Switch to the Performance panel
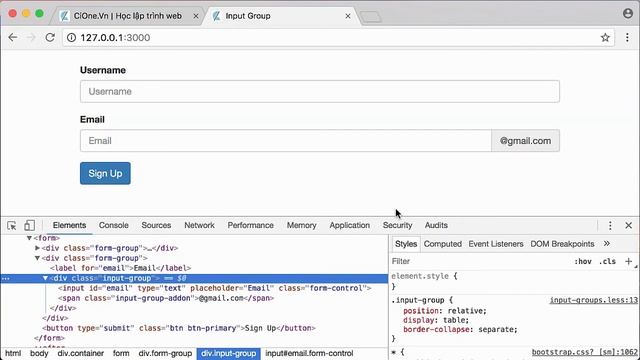The image size is (640, 360). pos(251,225)
